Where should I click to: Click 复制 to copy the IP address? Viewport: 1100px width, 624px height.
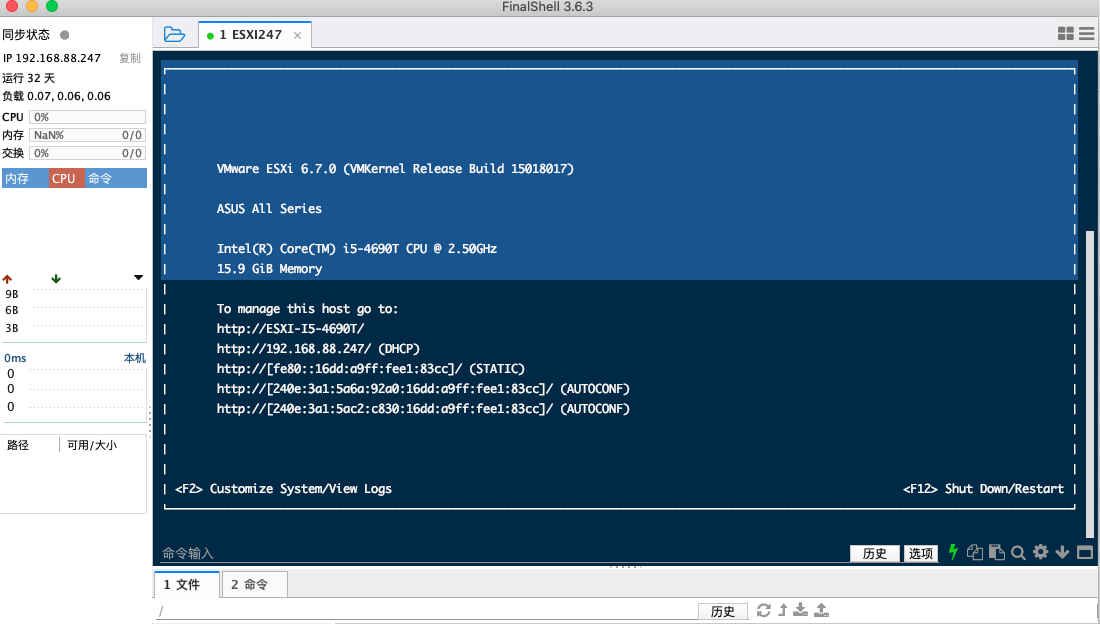pos(130,58)
